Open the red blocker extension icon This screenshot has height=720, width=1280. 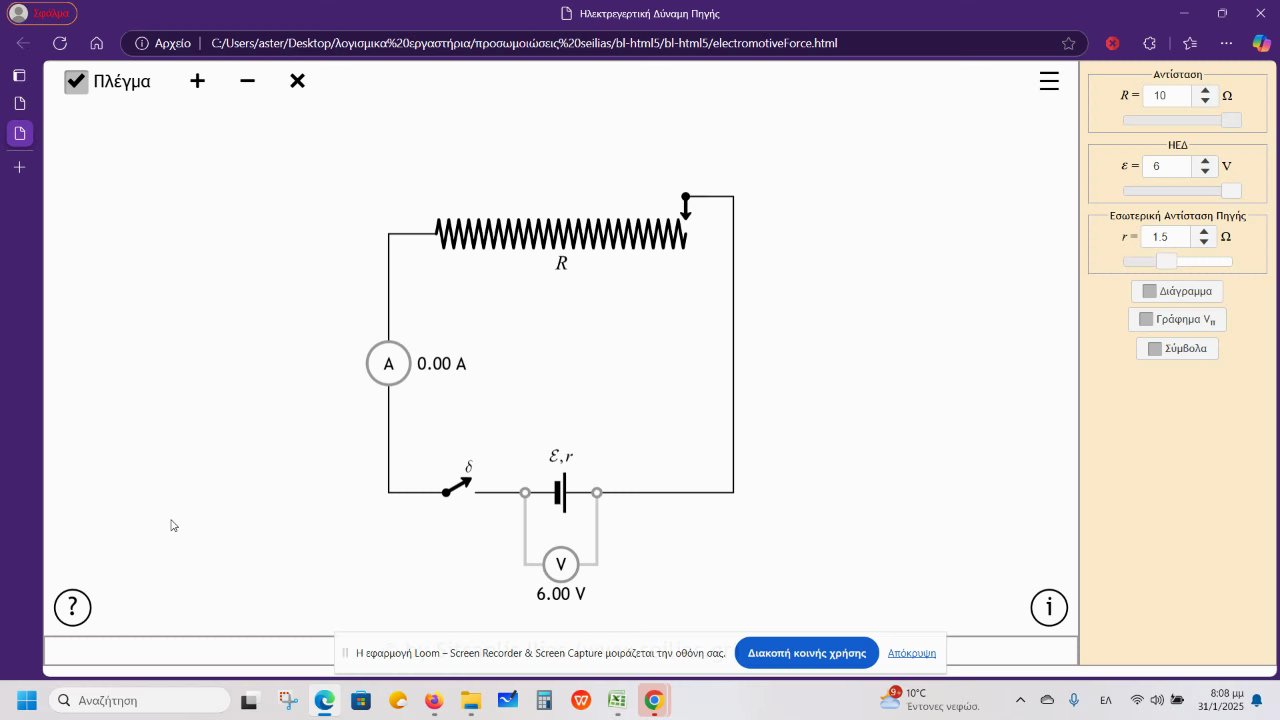click(x=1112, y=43)
